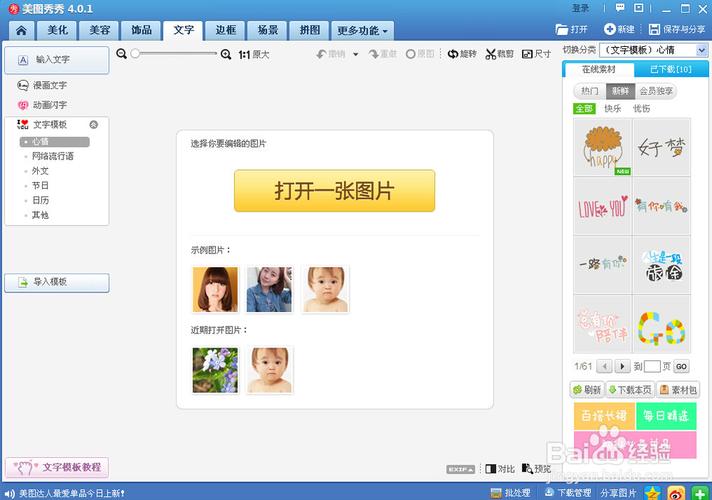Viewport: 712px width, 500px height.
Task: Pick the LOVE YOU sticker thumbnail
Action: point(602,206)
